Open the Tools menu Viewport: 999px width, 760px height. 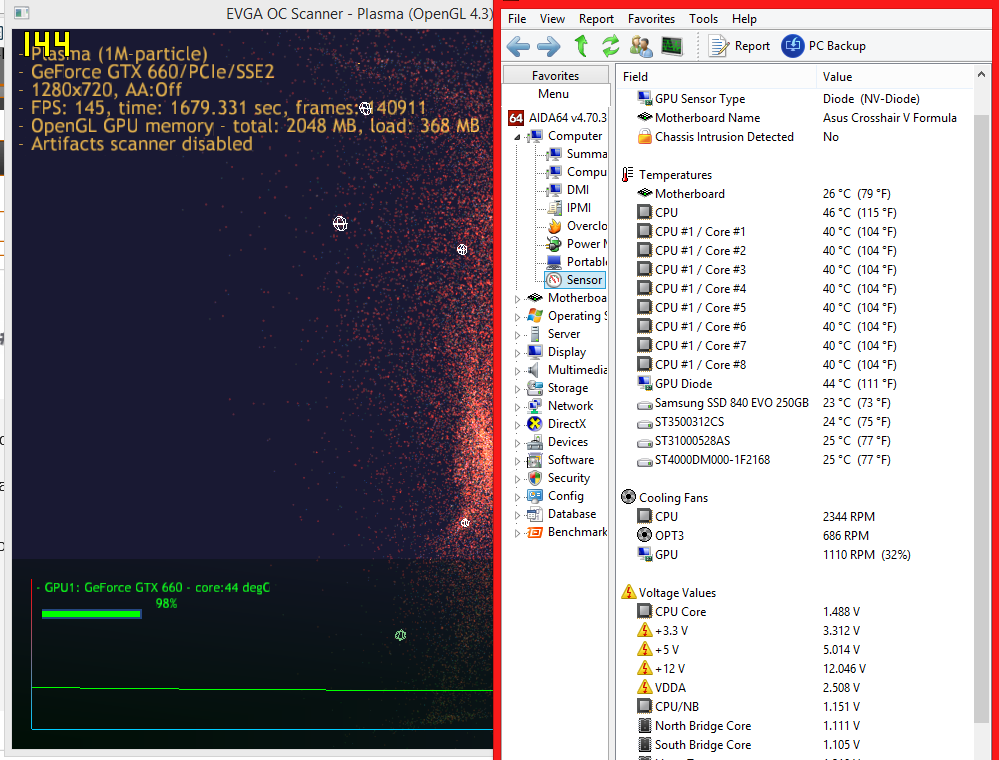click(703, 19)
